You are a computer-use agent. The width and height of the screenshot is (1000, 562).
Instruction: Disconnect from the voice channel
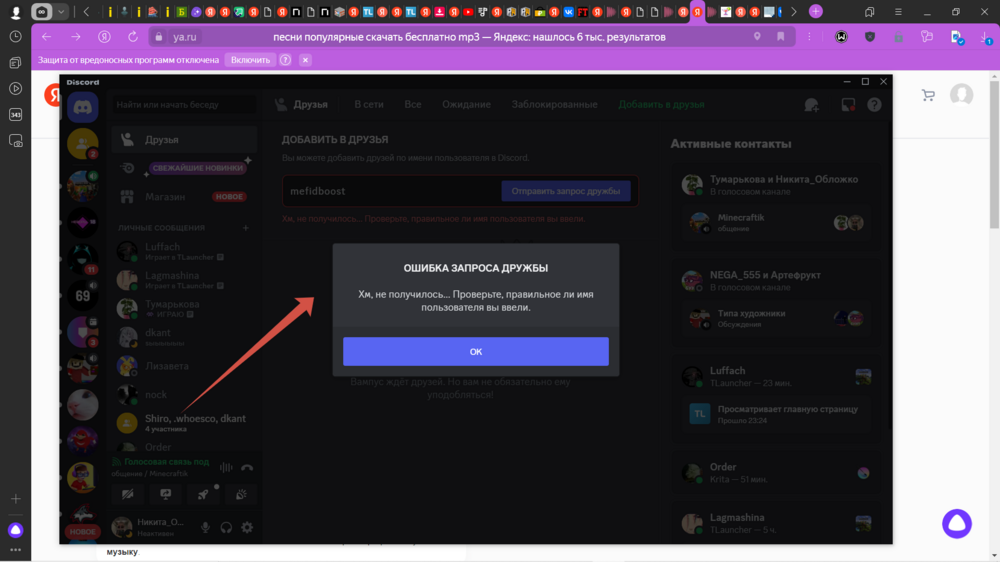247,468
